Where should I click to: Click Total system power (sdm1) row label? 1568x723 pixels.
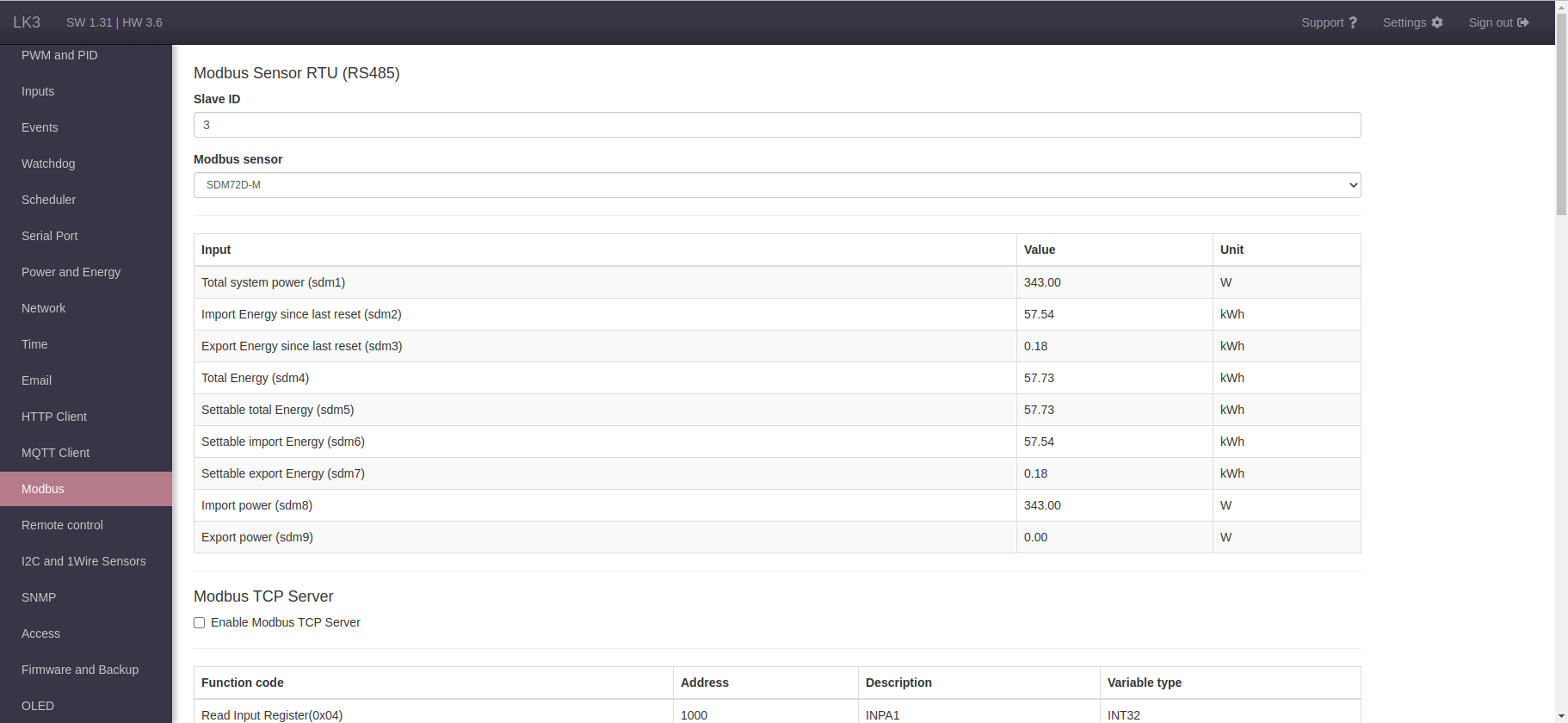click(x=273, y=282)
